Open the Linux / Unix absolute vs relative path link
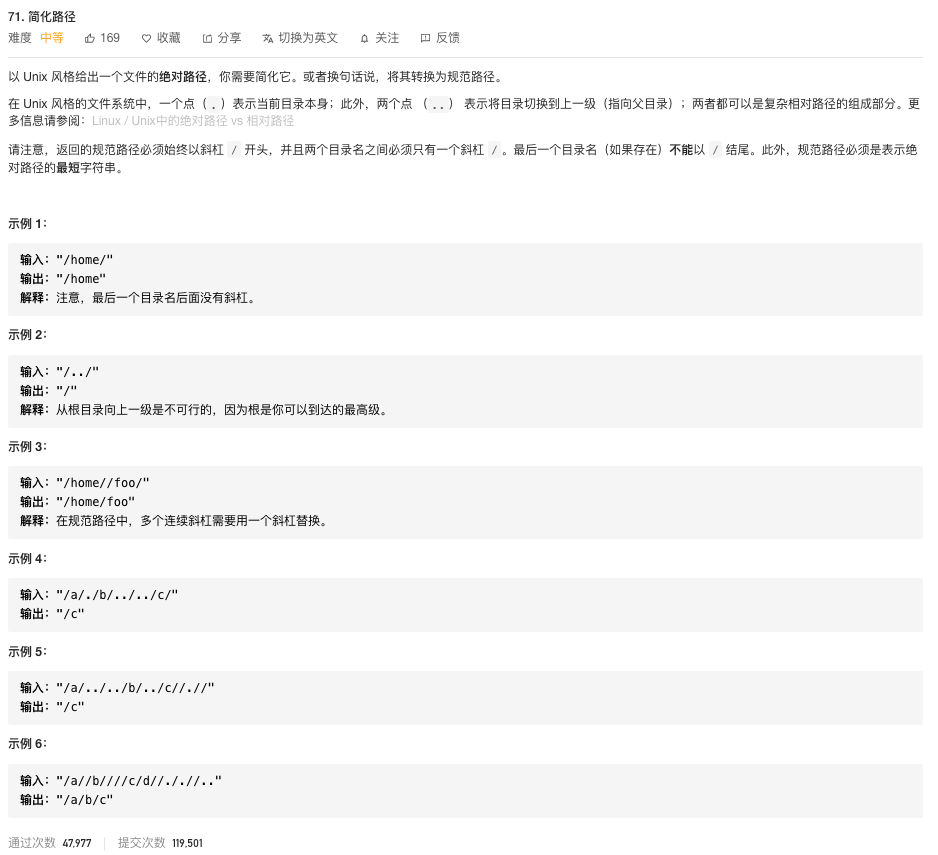 tap(193, 121)
